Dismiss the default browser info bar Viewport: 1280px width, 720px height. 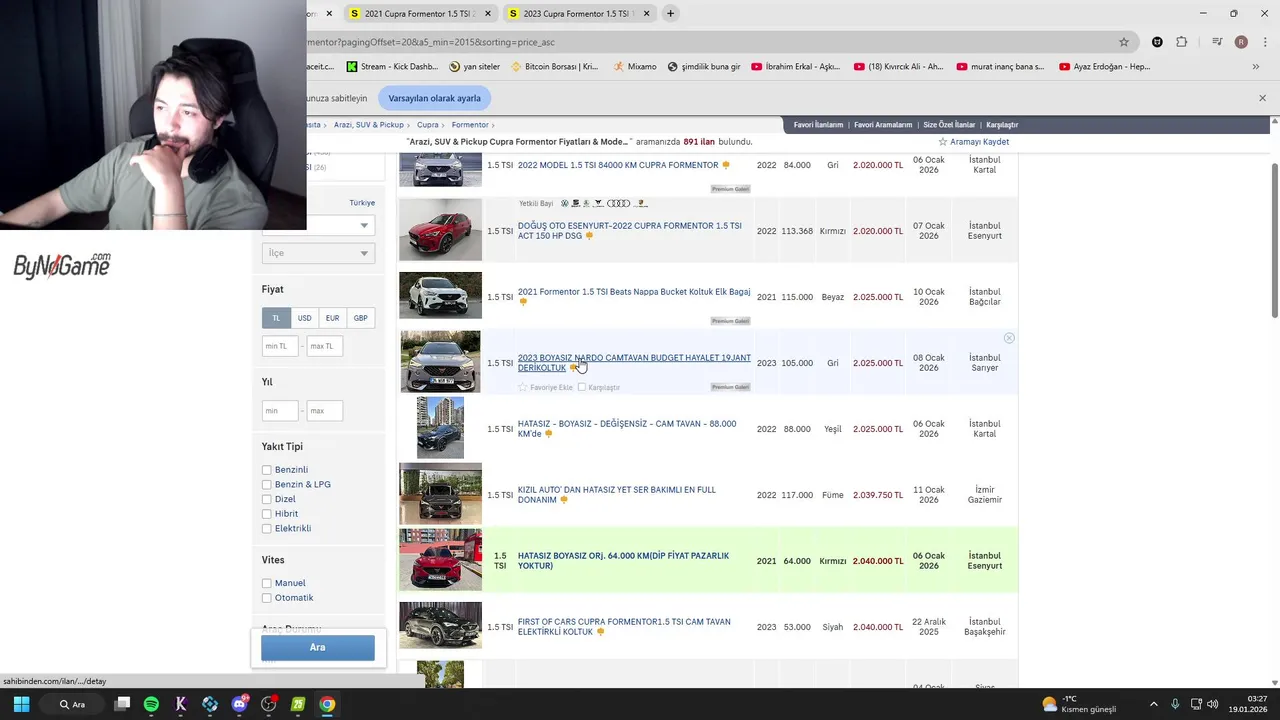pos(1262,98)
